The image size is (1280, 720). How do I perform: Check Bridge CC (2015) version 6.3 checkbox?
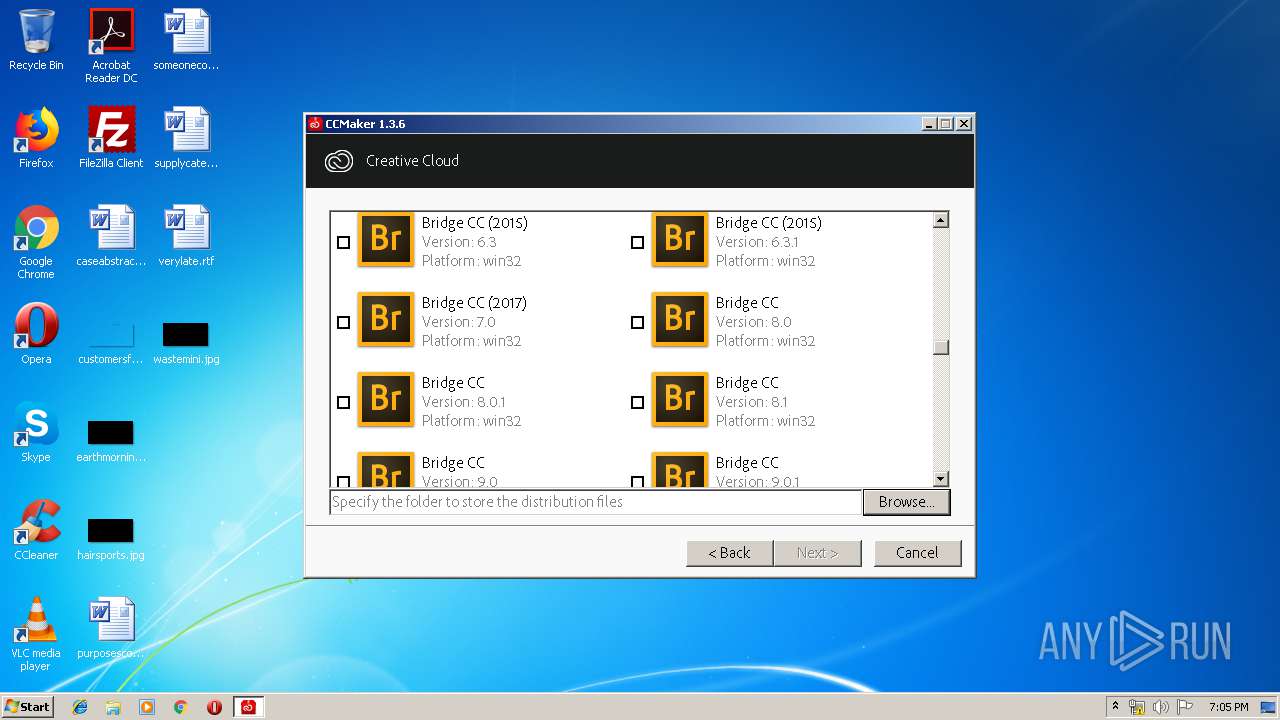click(344, 242)
